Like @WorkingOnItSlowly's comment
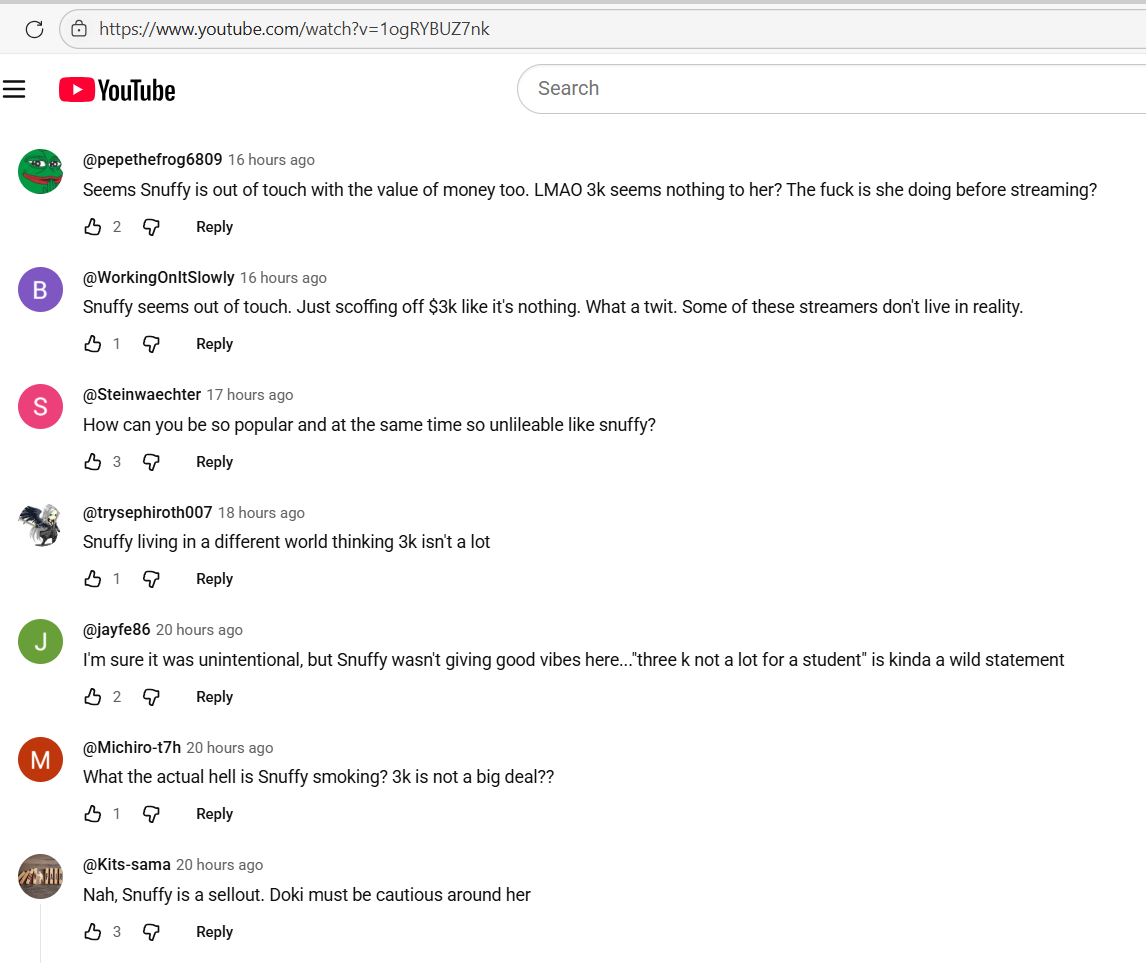This screenshot has height=963, width=1146. click(x=93, y=344)
